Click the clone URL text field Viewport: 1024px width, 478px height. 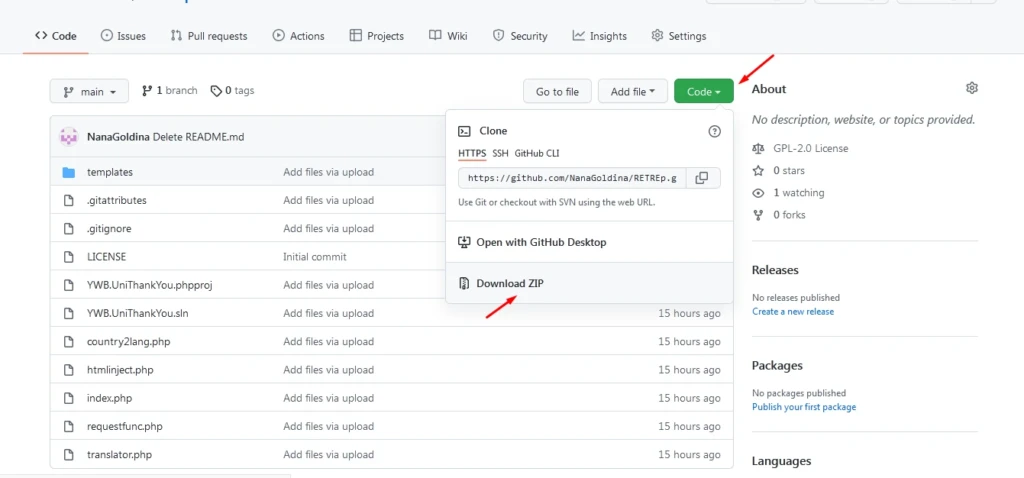(x=572, y=178)
